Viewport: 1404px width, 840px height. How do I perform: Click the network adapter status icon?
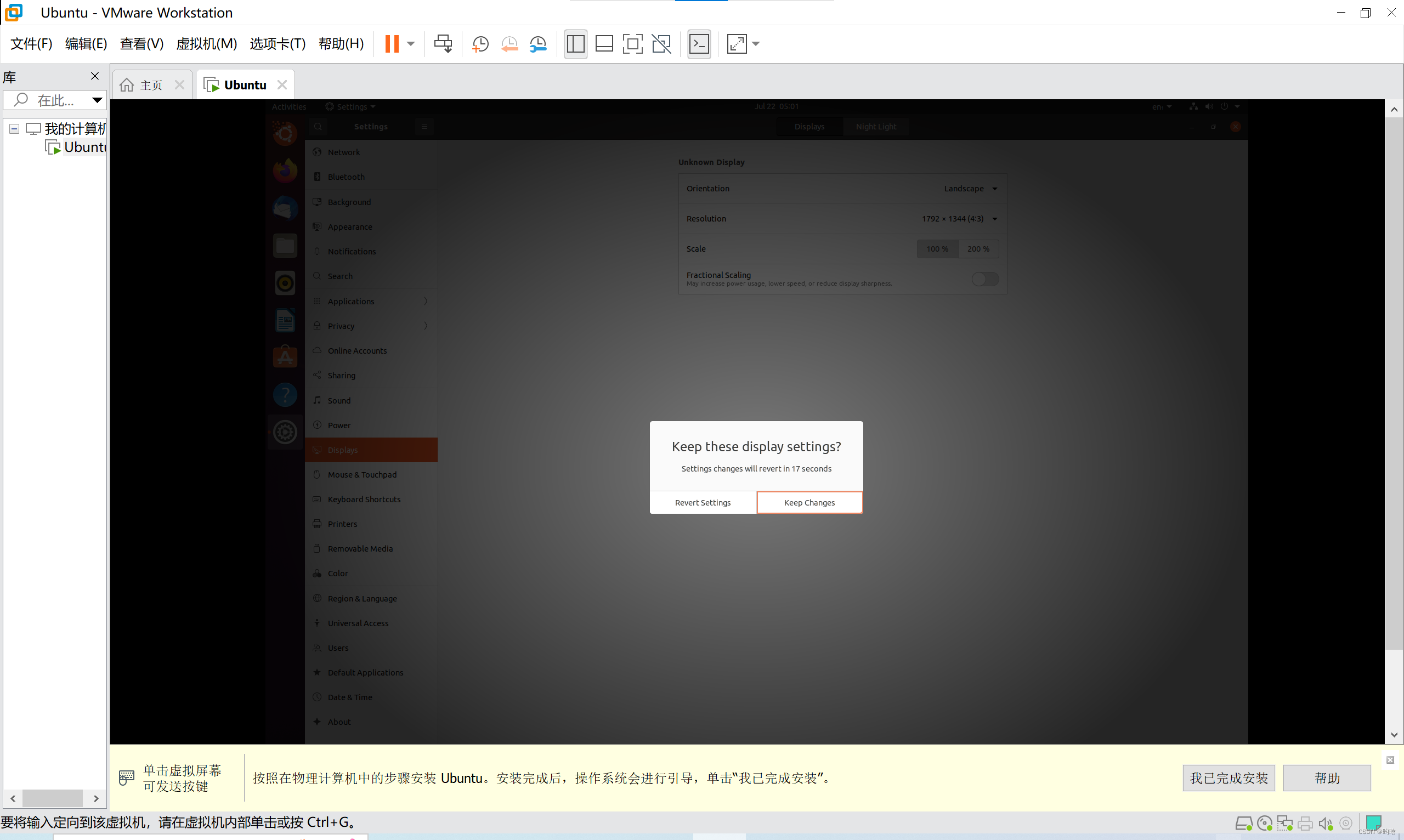pyautogui.click(x=1284, y=824)
